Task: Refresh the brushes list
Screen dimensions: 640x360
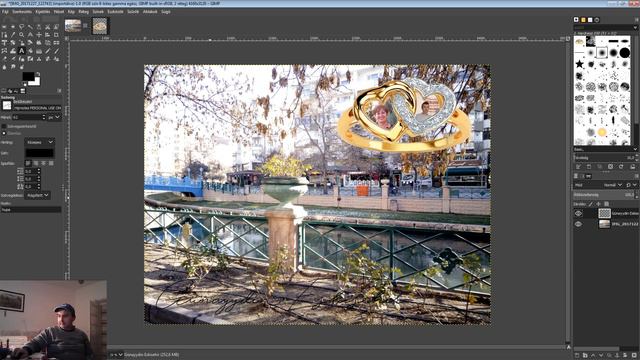Action: [621, 167]
